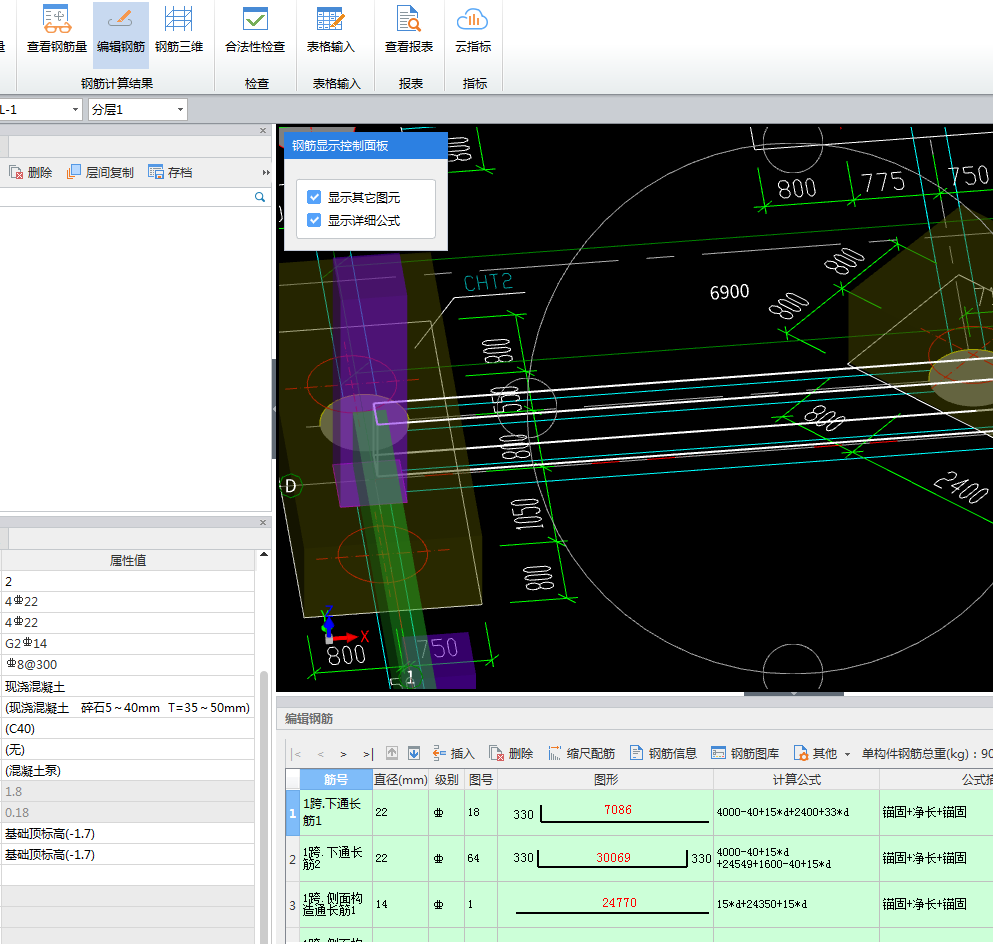Open the 其他 dropdown menu
The width and height of the screenshot is (993, 944).
pyautogui.click(x=822, y=753)
